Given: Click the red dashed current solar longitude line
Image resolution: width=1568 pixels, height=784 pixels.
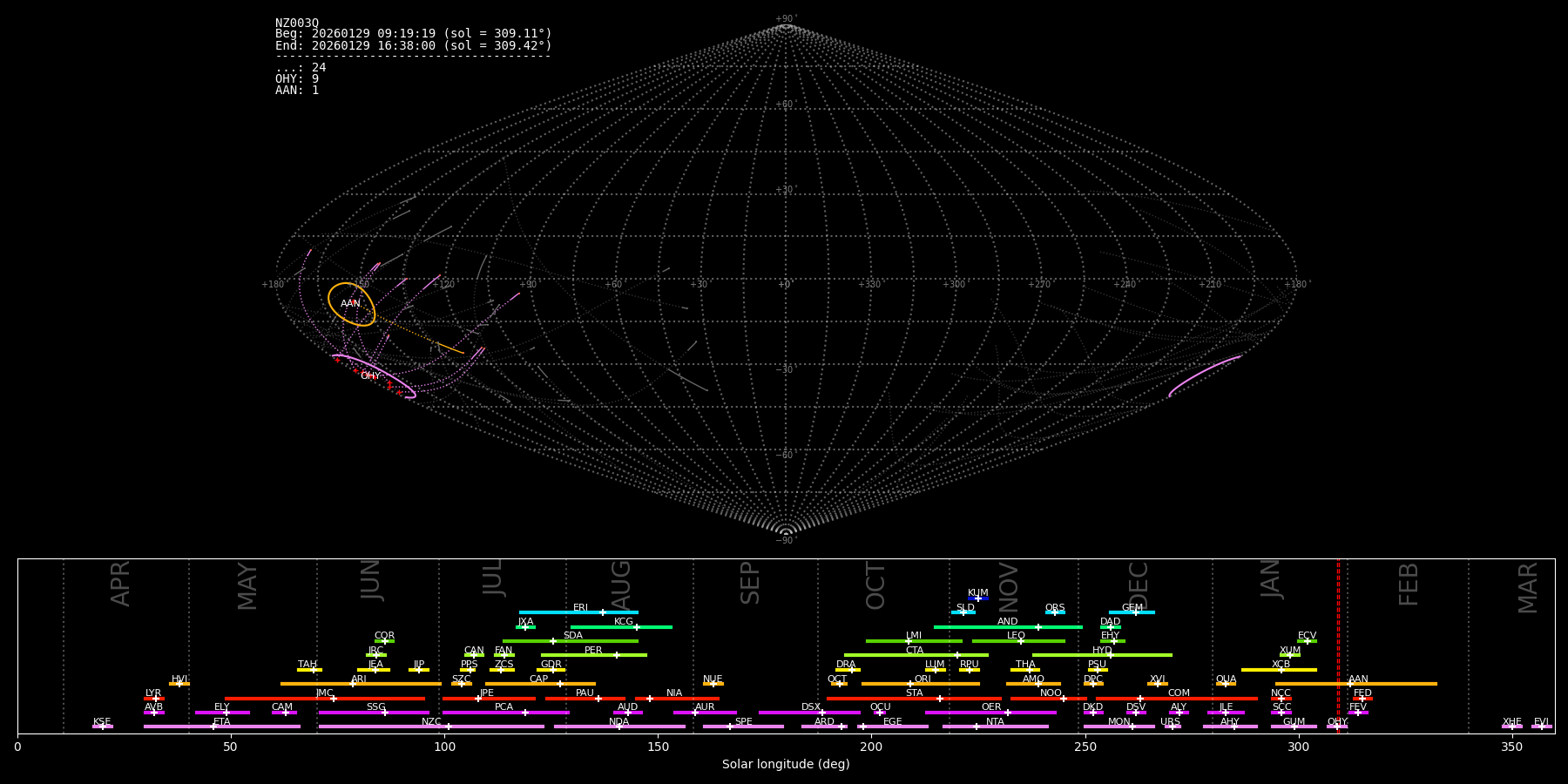Looking at the screenshot, I should coord(1338,645).
